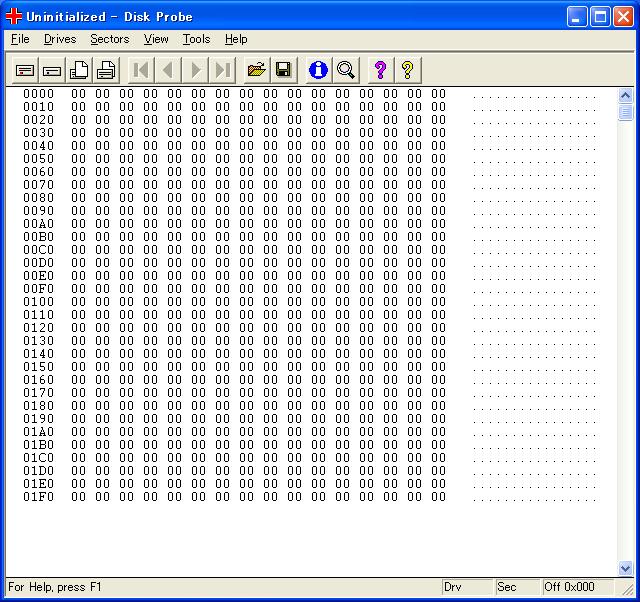This screenshot has width=640, height=602.
Task: Click the Sec status bar field
Action: pyautogui.click(x=517, y=587)
